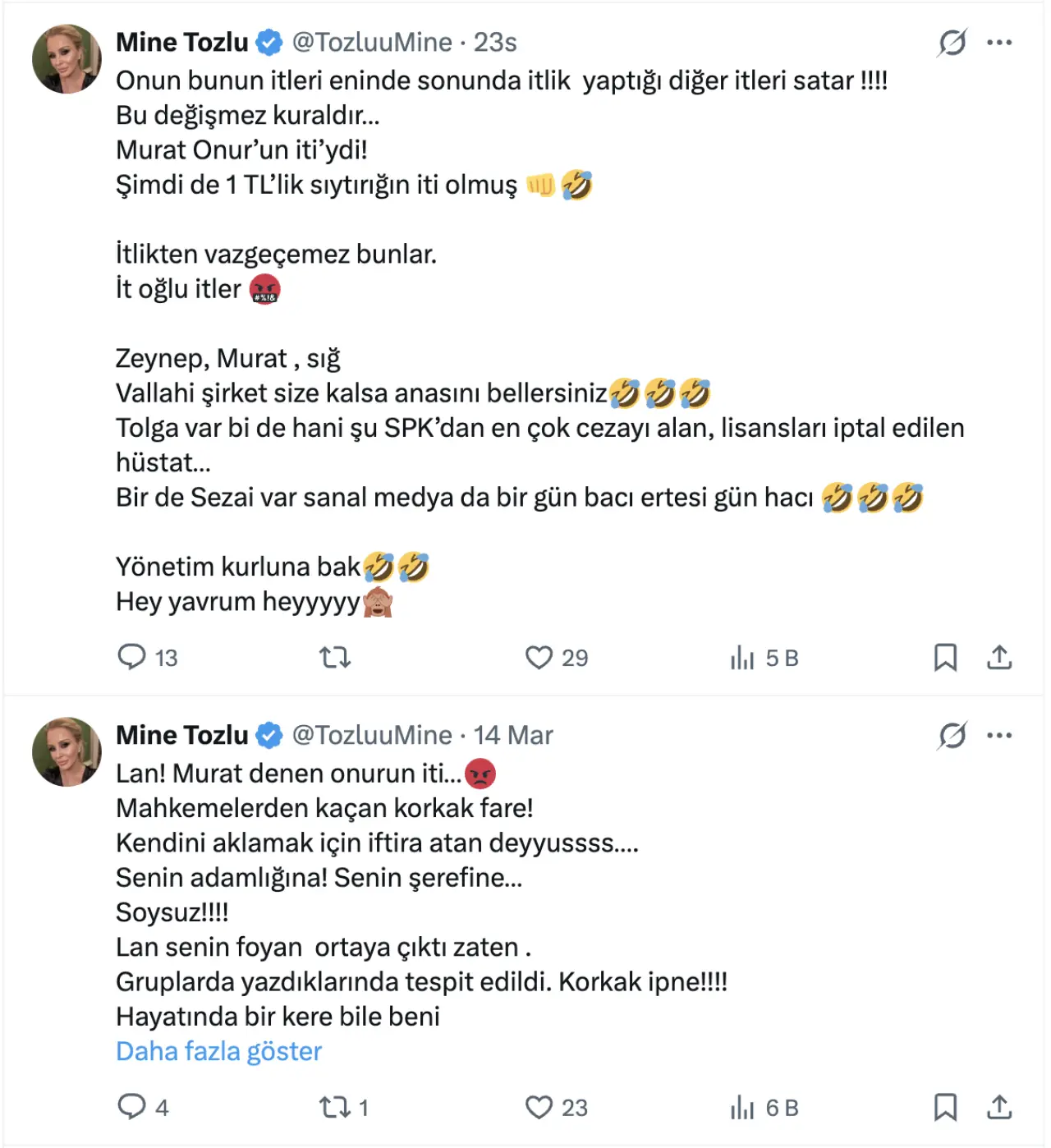Open Grok icon on the first tweet

point(952,42)
